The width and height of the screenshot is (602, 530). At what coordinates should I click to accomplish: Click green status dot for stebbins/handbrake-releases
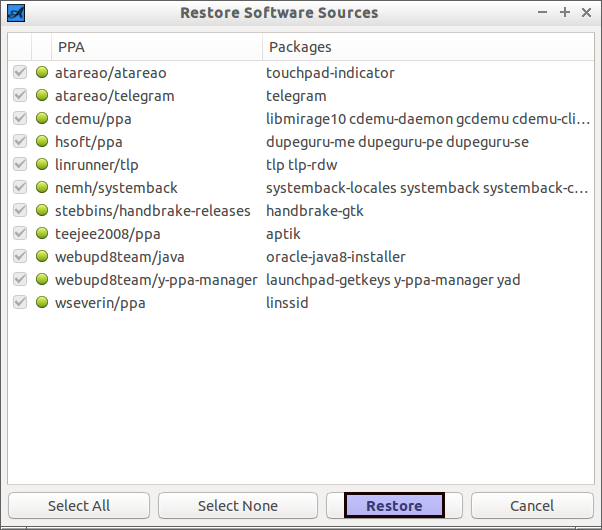point(42,210)
